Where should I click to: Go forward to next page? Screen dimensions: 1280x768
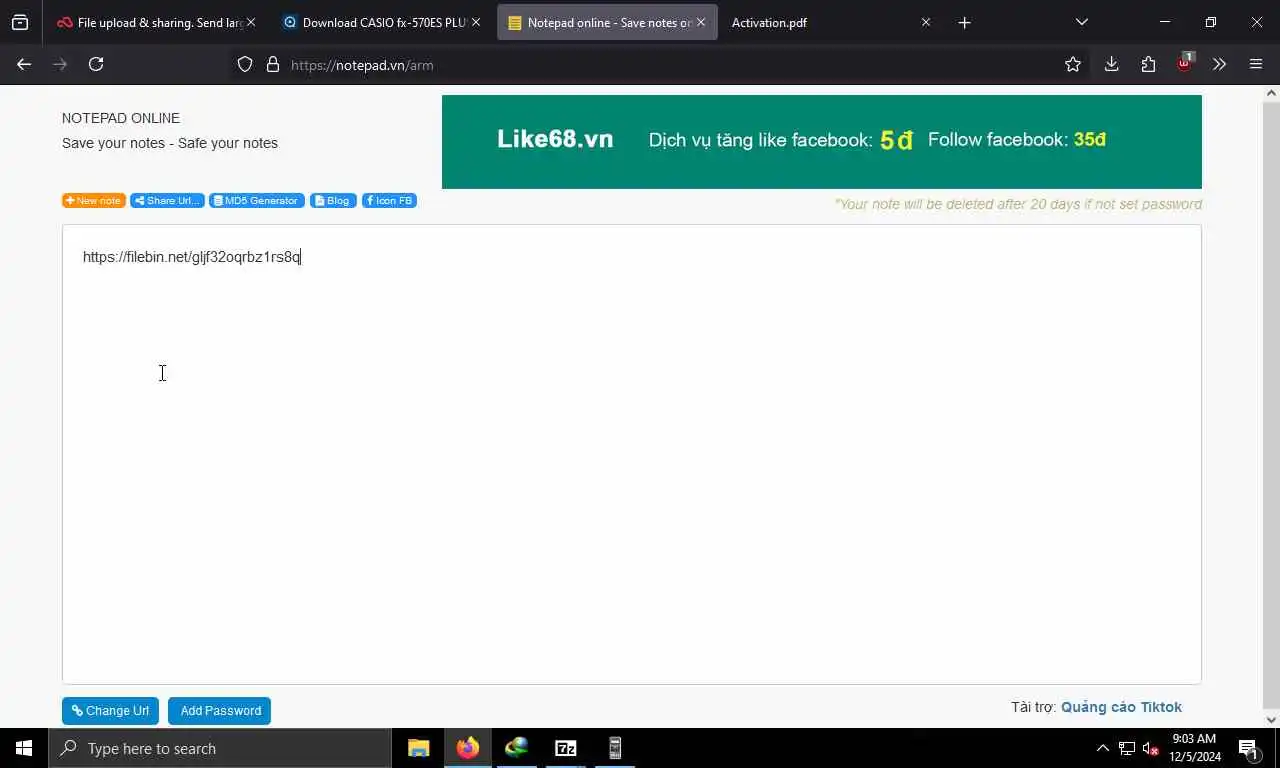click(60, 64)
